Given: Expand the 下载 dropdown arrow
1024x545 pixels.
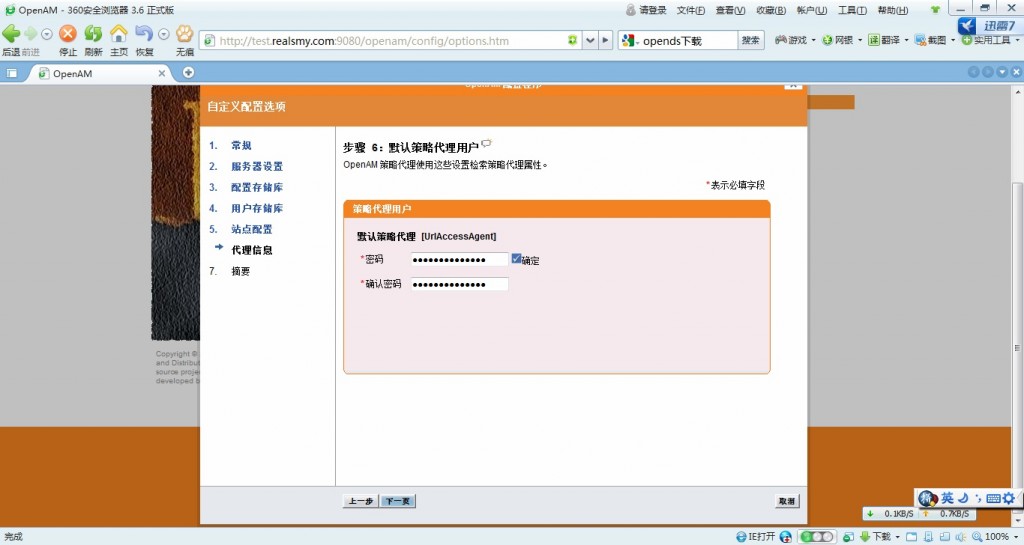Looking at the screenshot, I should coord(897,537).
